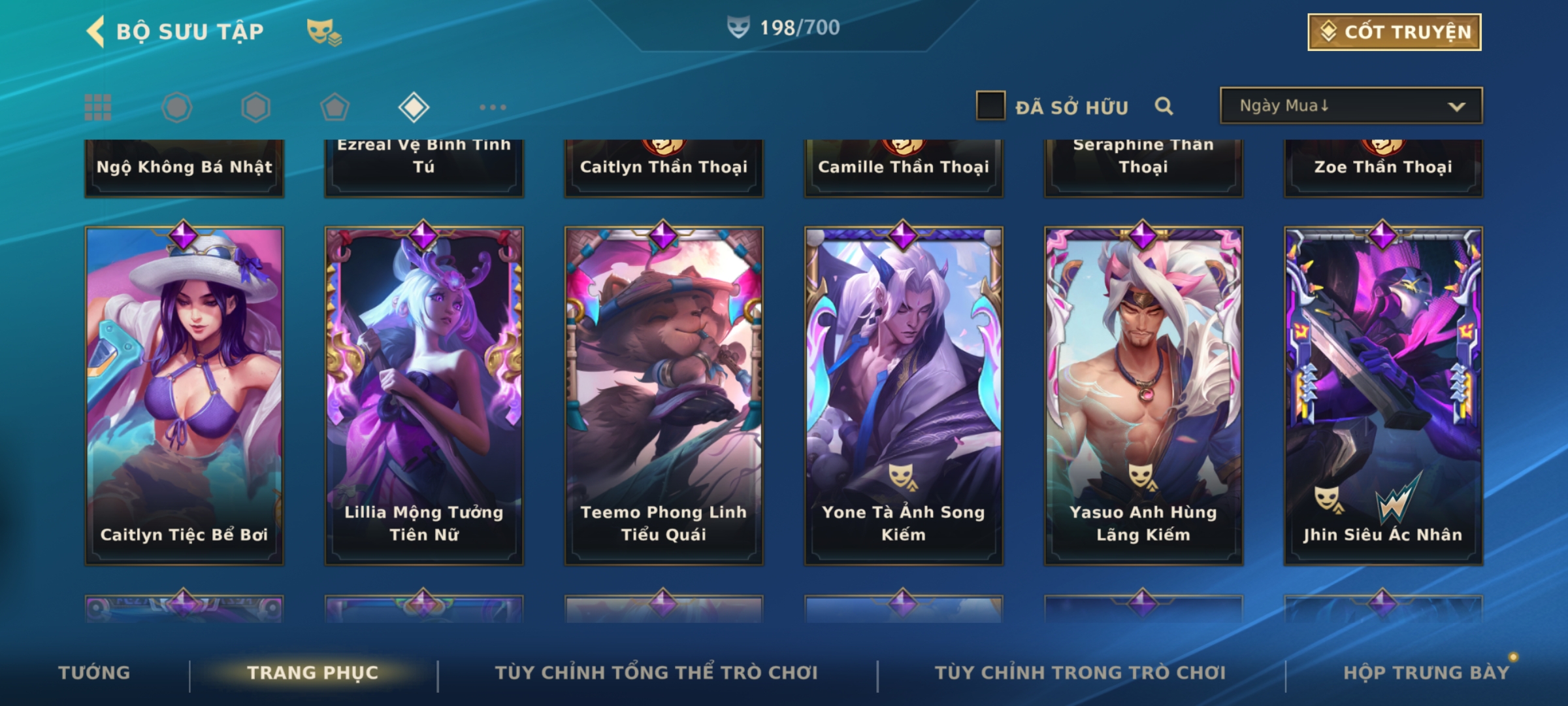Open Tùy Chỉnh Tổng Thể Trò Chơi tab

(656, 673)
